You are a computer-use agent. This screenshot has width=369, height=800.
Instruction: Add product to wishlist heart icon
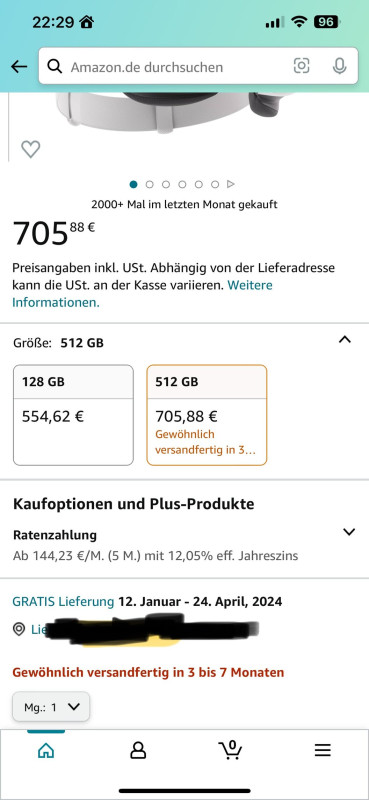31,149
